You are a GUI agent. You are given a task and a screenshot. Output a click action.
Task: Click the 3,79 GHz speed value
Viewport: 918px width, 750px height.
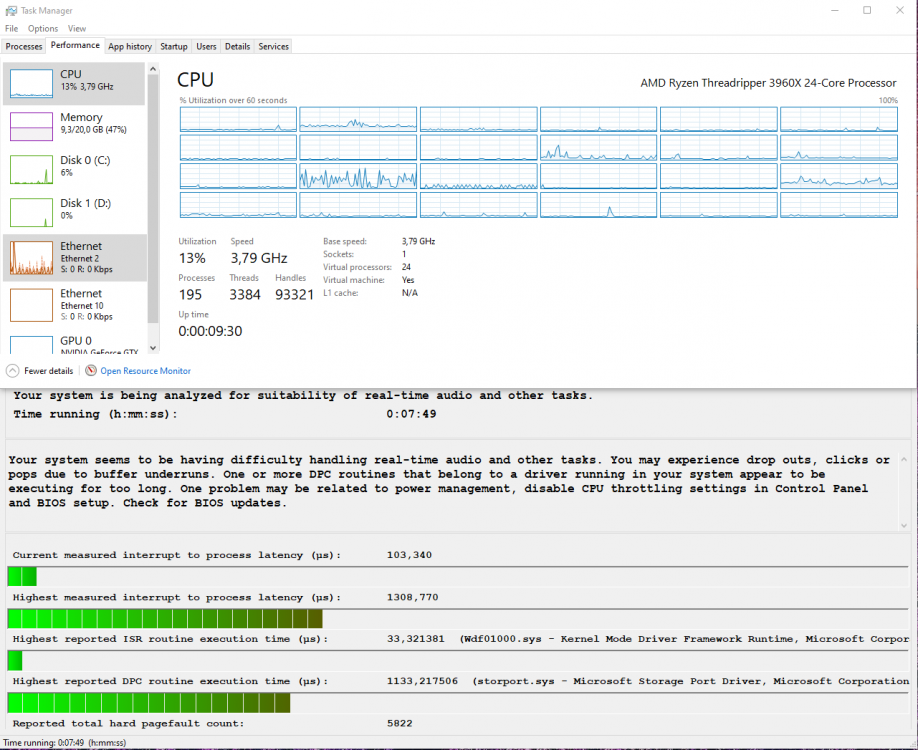(259, 258)
